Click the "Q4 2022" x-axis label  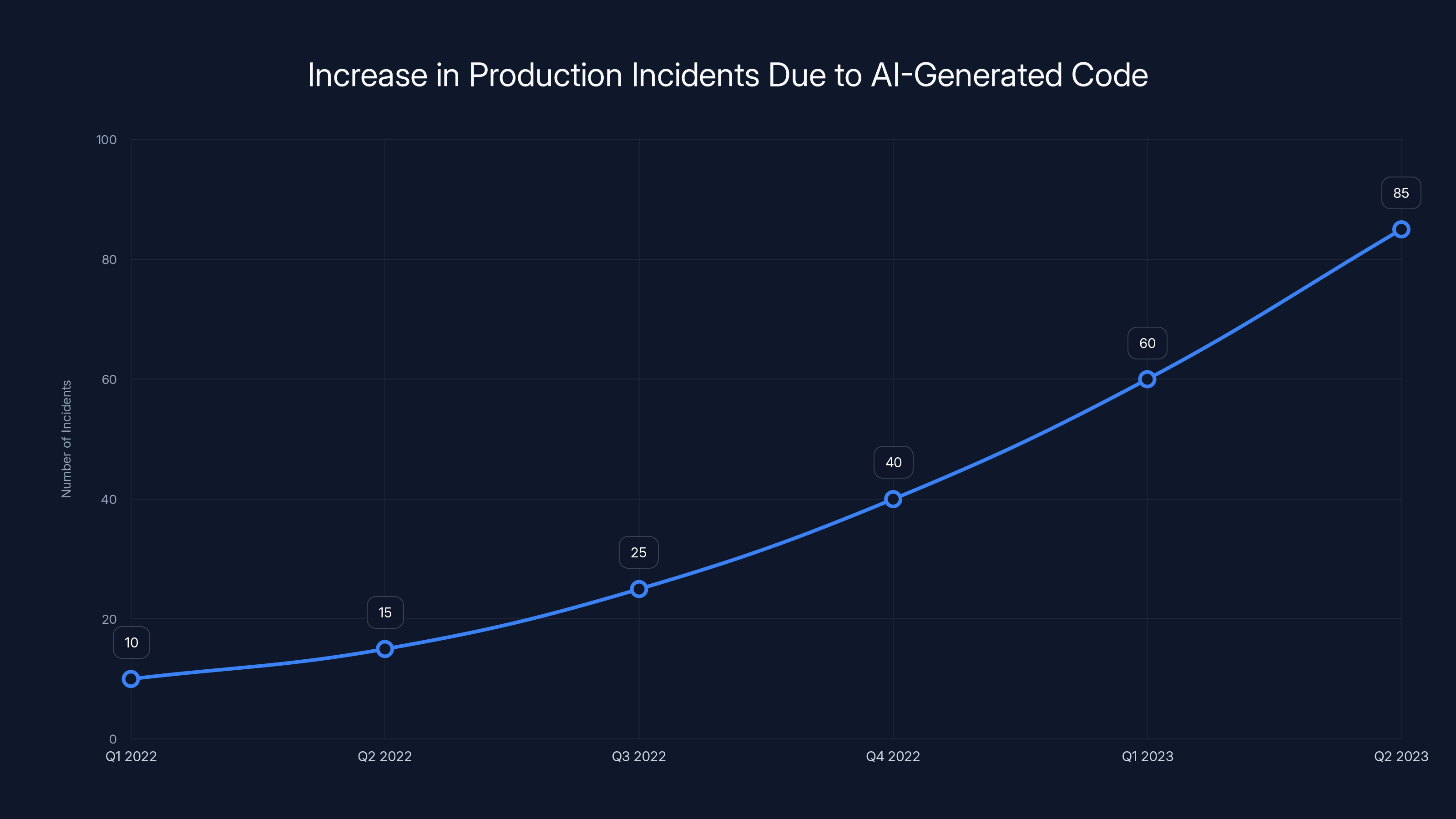point(893,756)
